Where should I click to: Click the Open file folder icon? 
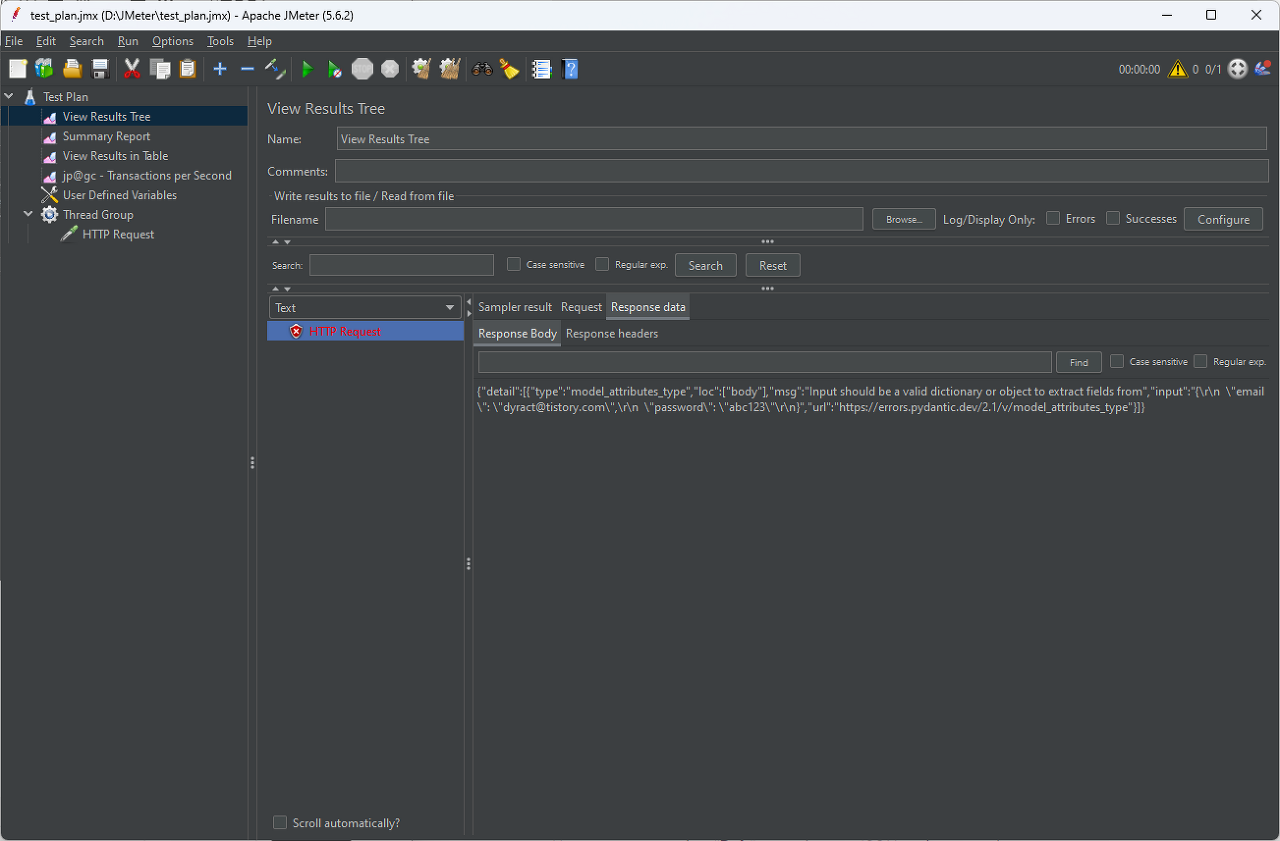[x=72, y=69]
